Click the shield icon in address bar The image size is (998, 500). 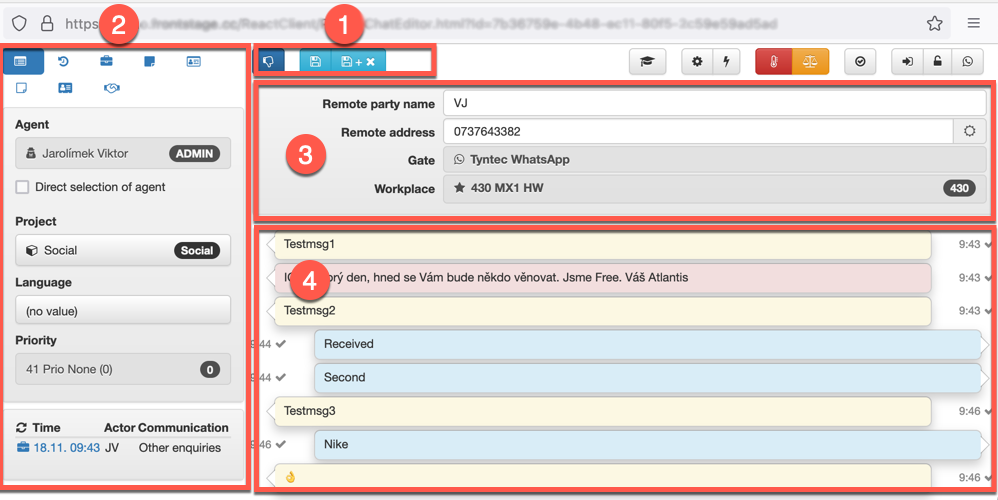[x=19, y=24]
